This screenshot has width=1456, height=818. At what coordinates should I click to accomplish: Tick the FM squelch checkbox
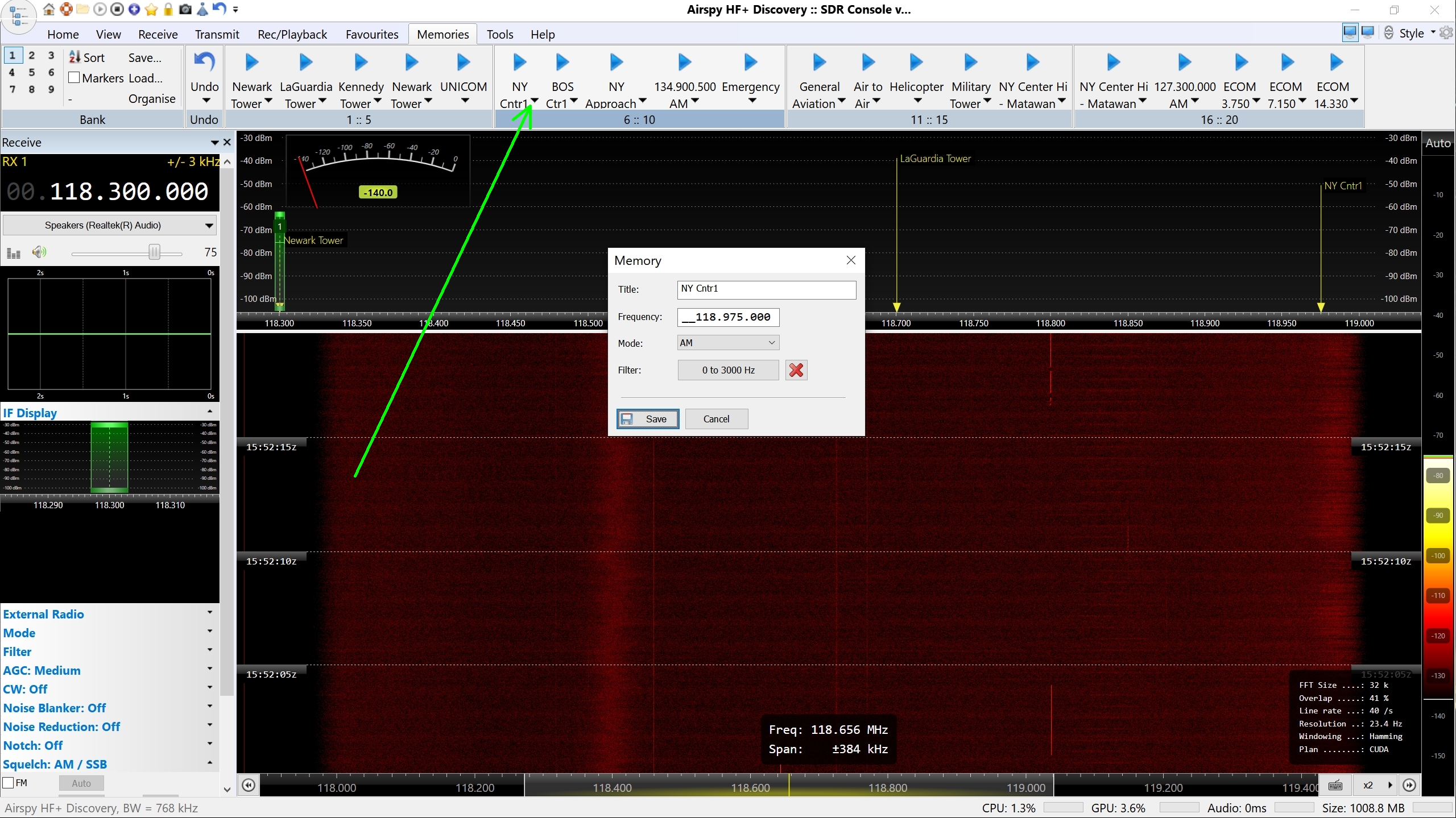pos(9,783)
